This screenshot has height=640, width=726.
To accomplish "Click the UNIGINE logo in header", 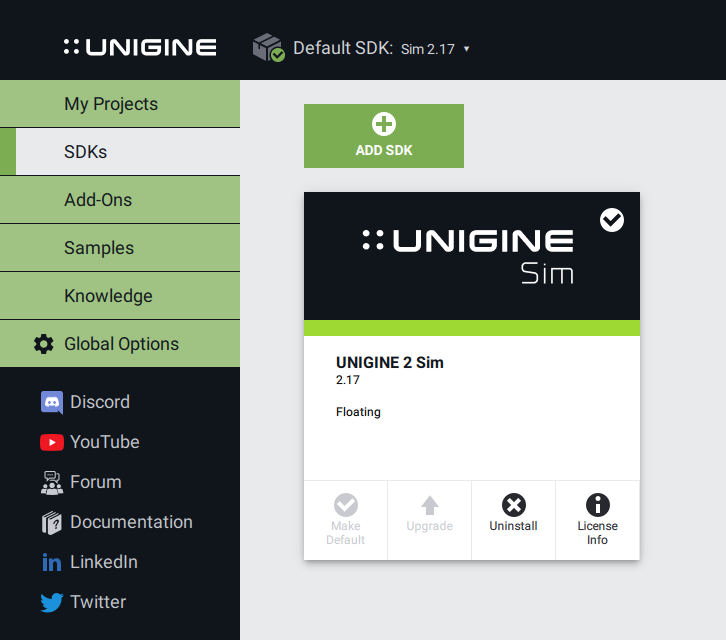I will (x=140, y=47).
